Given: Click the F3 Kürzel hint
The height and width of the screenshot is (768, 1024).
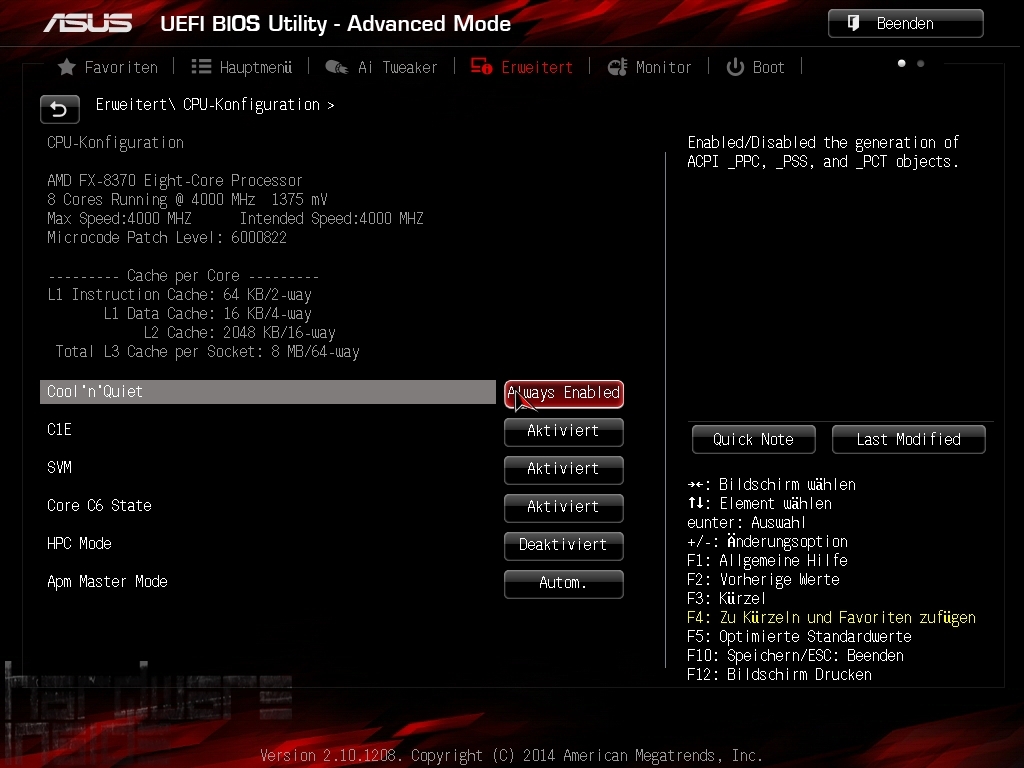Looking at the screenshot, I should pyautogui.click(x=726, y=599).
